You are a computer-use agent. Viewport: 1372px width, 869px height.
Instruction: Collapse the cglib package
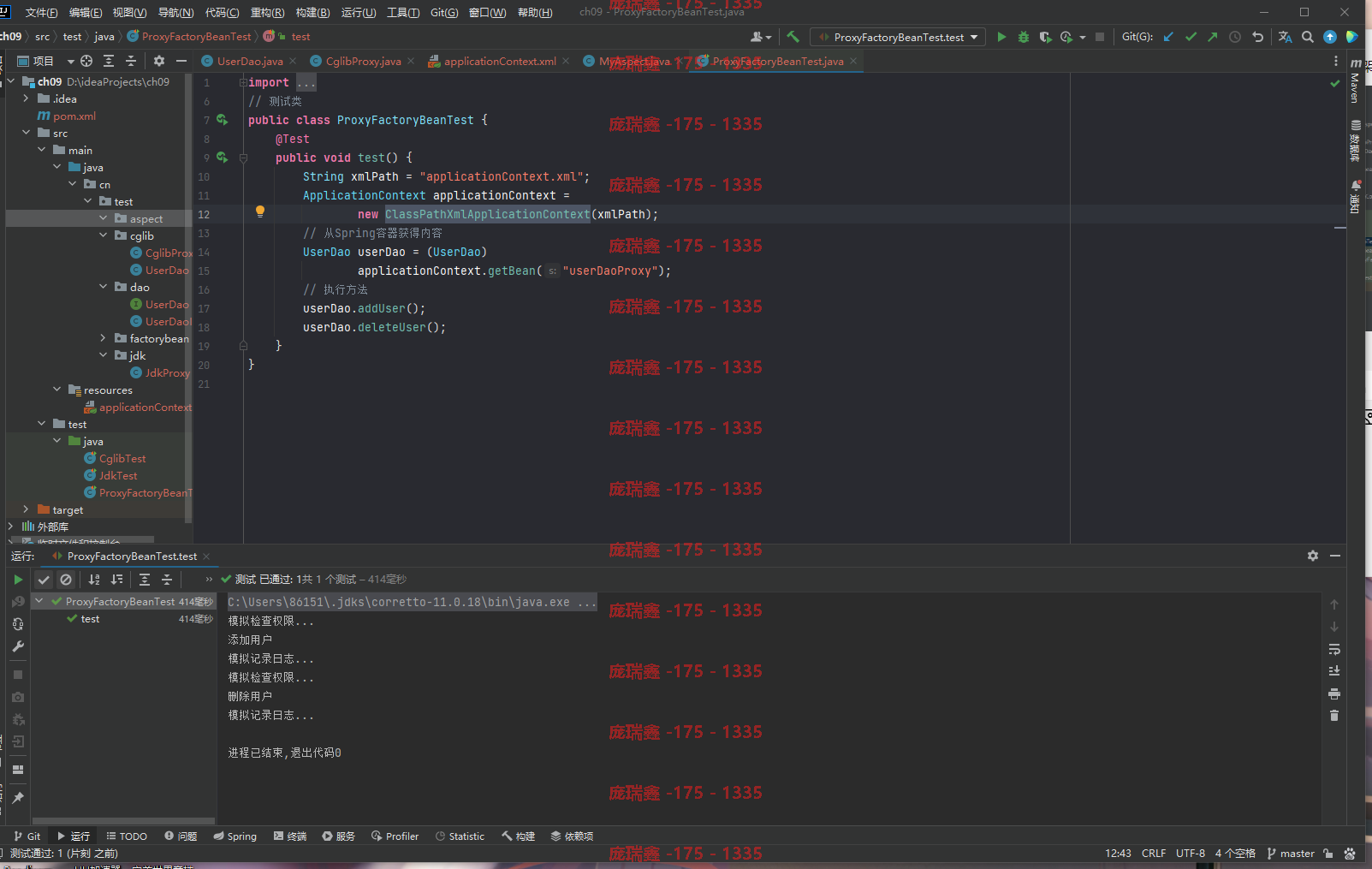(103, 235)
